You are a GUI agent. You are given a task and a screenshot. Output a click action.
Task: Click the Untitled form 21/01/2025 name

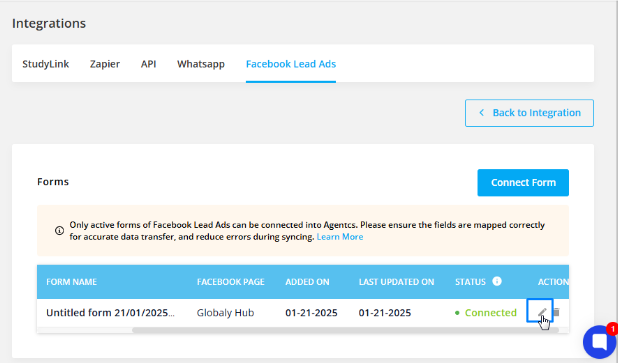(110, 313)
